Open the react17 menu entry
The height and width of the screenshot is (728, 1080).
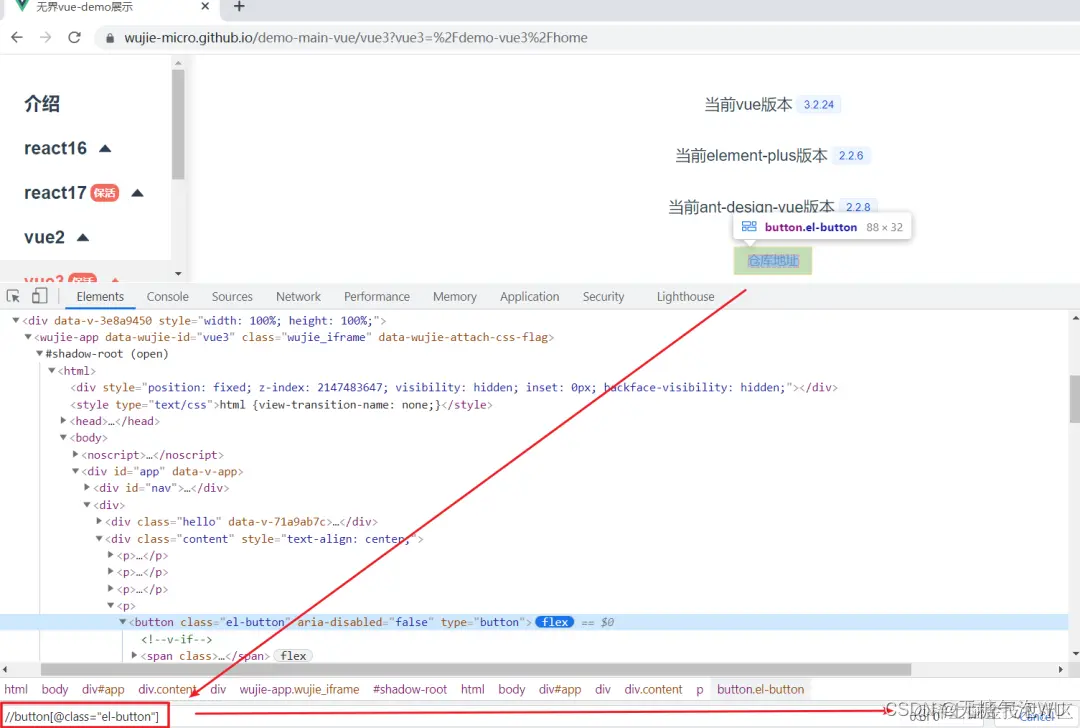(x=55, y=193)
